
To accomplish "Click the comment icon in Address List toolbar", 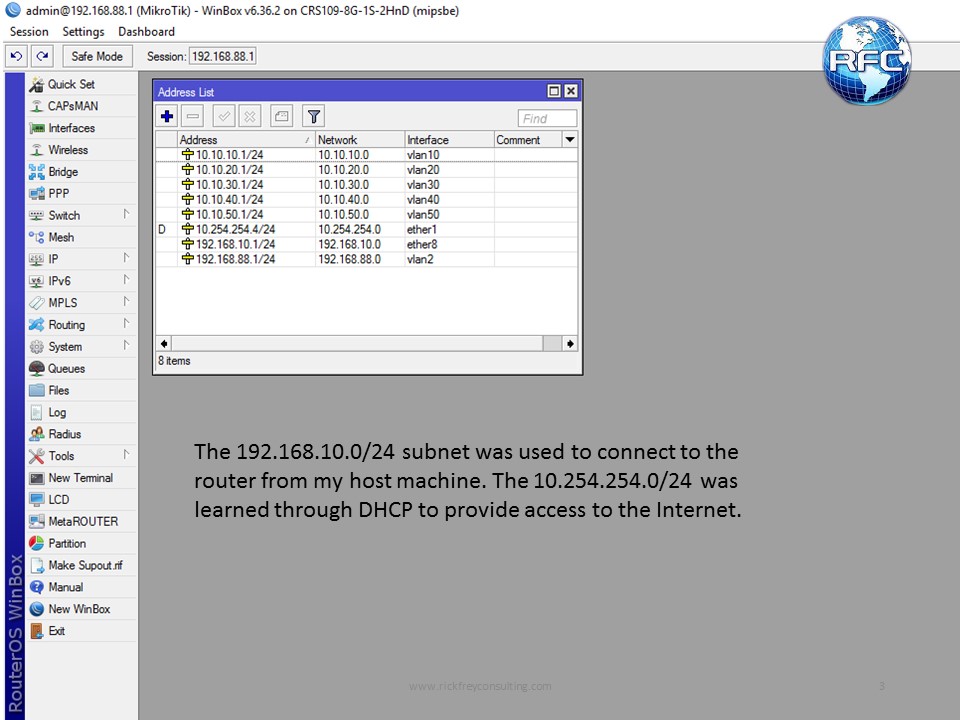I will [x=281, y=116].
